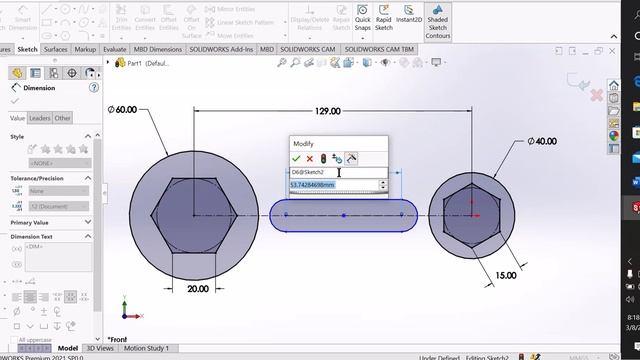Select Other tab in Dimension panel

point(62,118)
